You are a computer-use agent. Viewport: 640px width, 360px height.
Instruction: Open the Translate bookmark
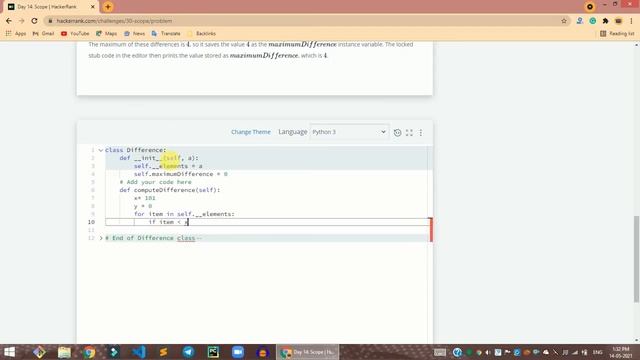pos(166,33)
